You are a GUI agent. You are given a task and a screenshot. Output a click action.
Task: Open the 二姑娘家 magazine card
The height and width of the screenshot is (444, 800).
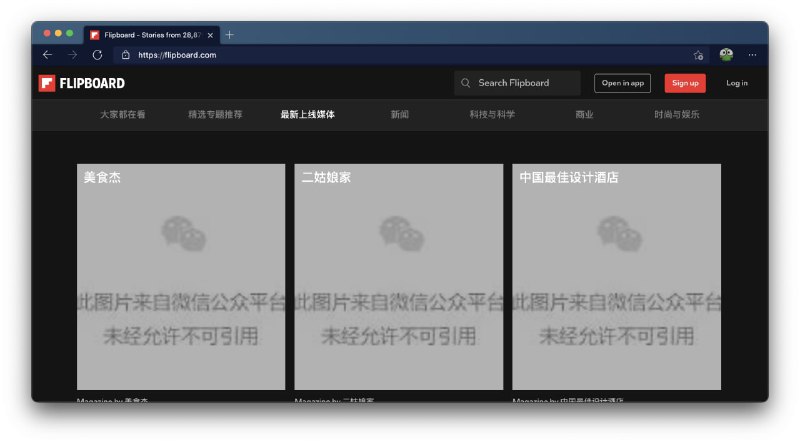(399, 277)
